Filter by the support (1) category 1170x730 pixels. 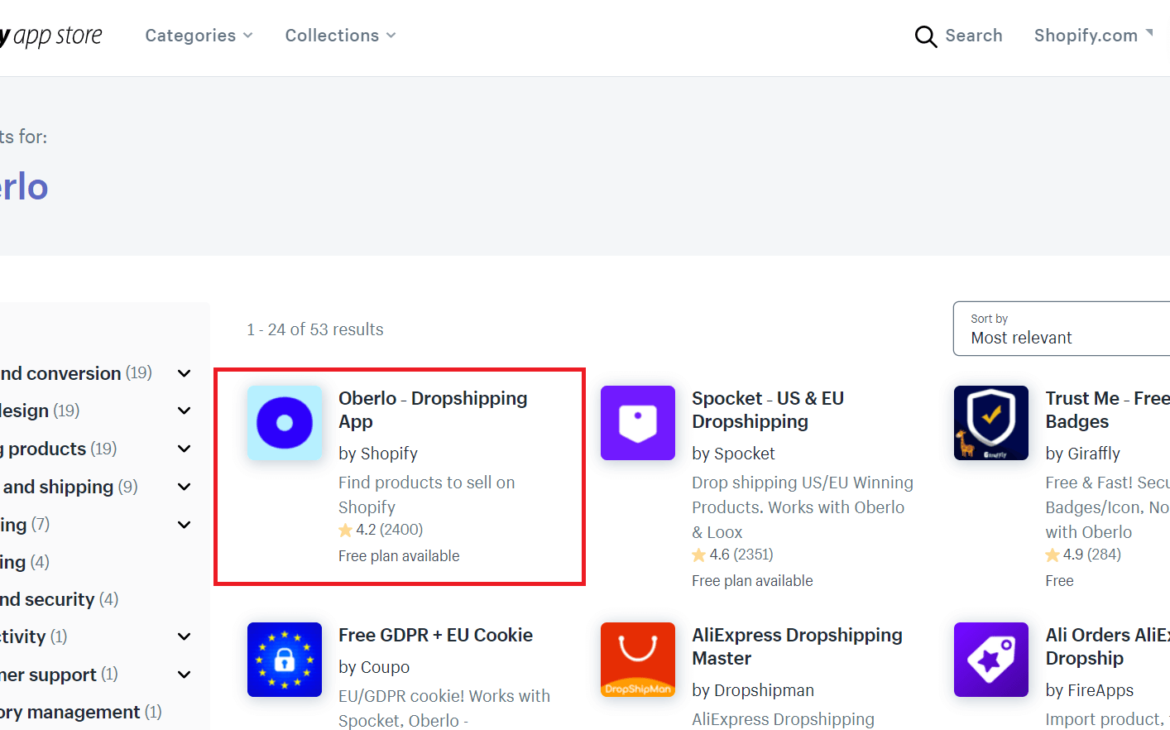[x=59, y=675]
